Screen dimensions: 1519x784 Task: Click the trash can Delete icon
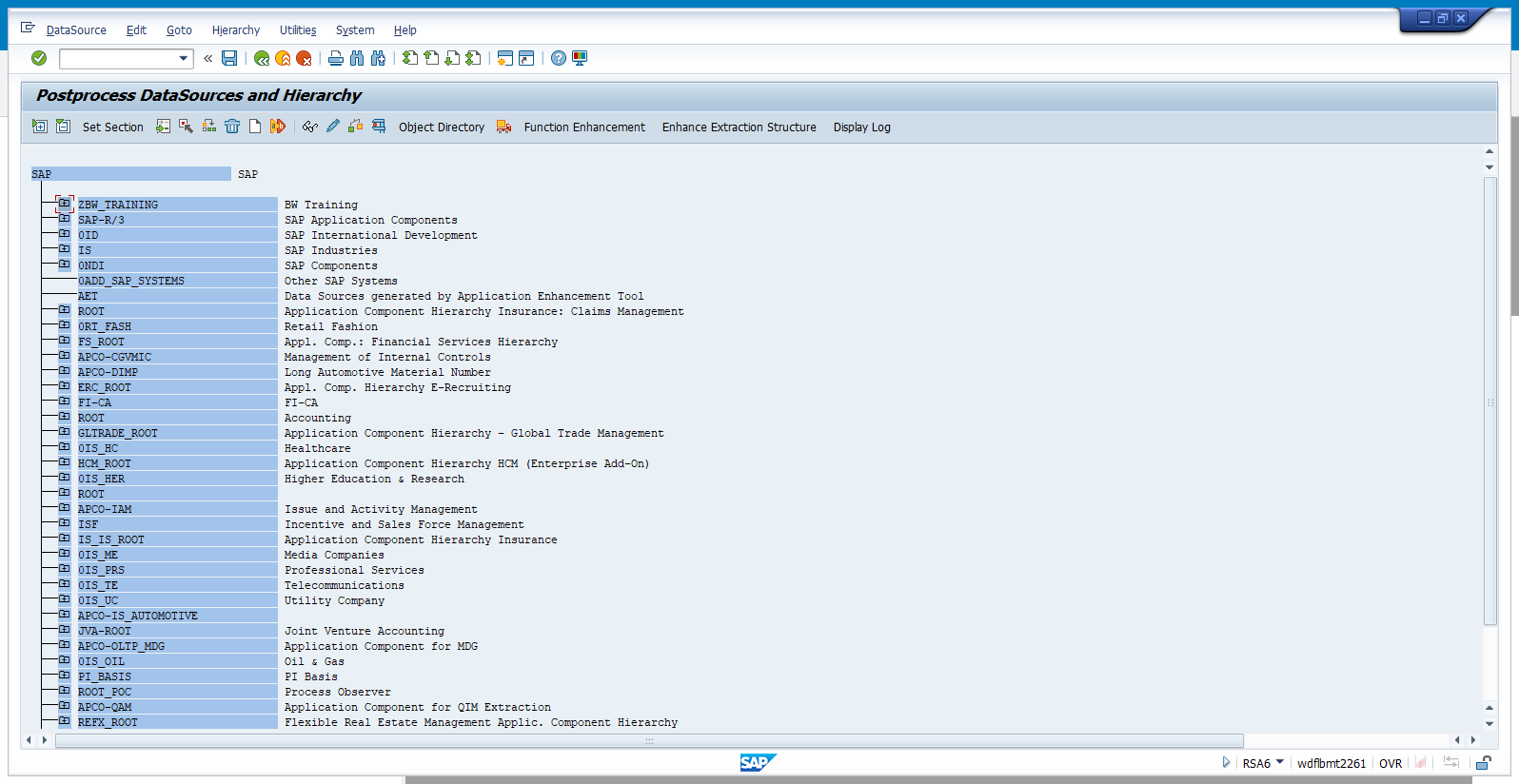232,127
